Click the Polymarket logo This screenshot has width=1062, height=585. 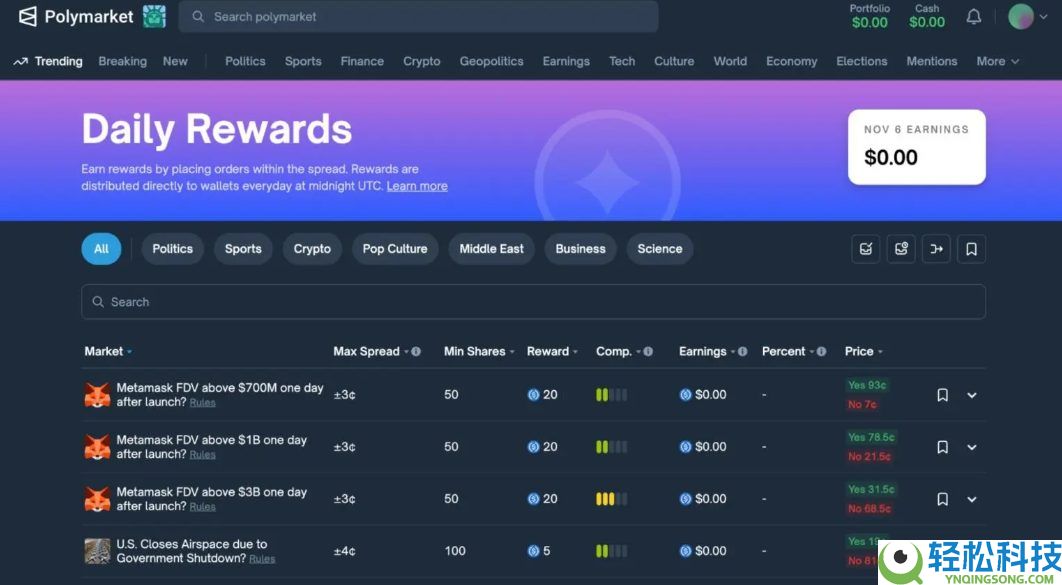click(76, 17)
